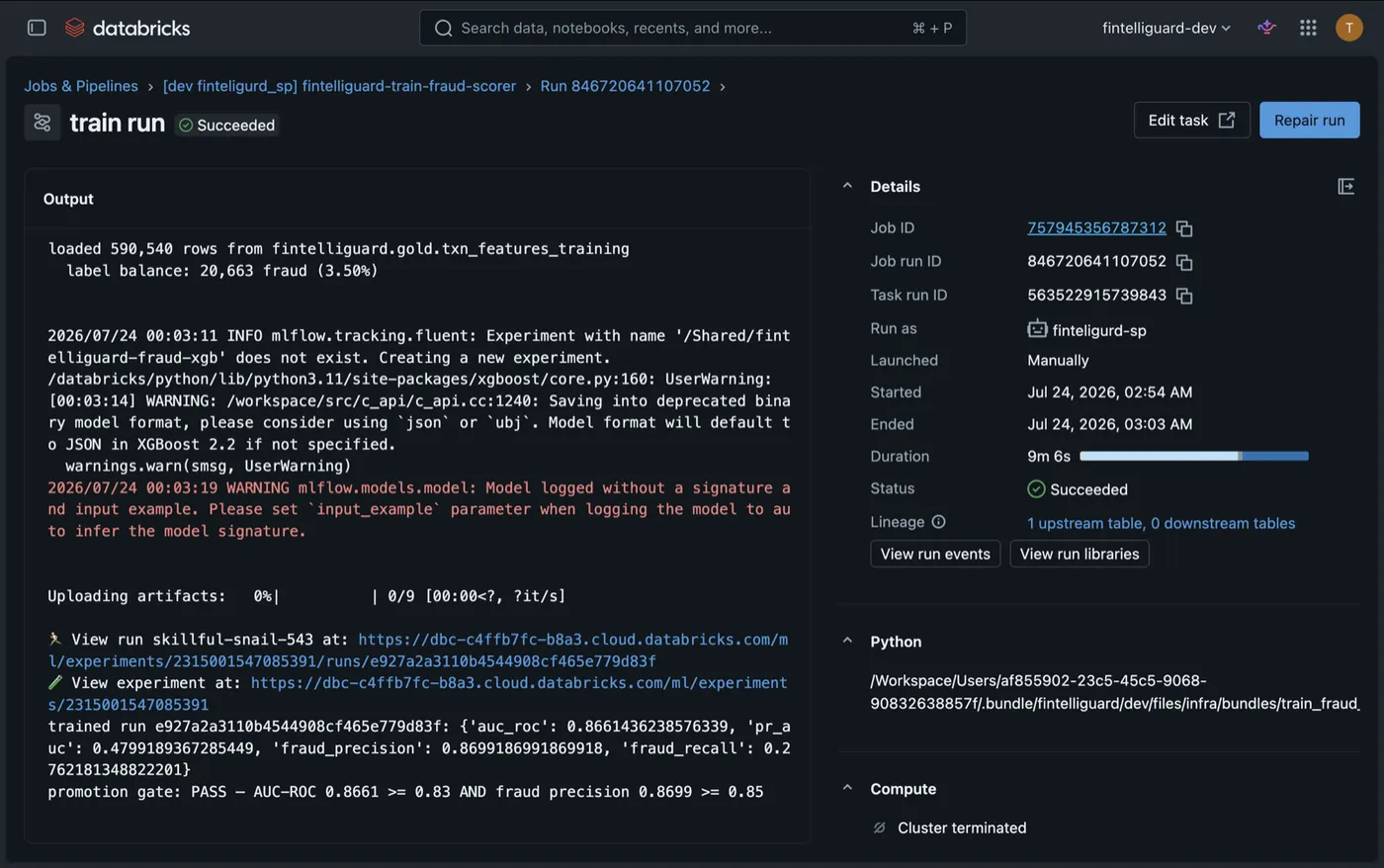This screenshot has height=868, width=1384.
Task: Focus the search data and notebooks field
Action: tap(692, 28)
